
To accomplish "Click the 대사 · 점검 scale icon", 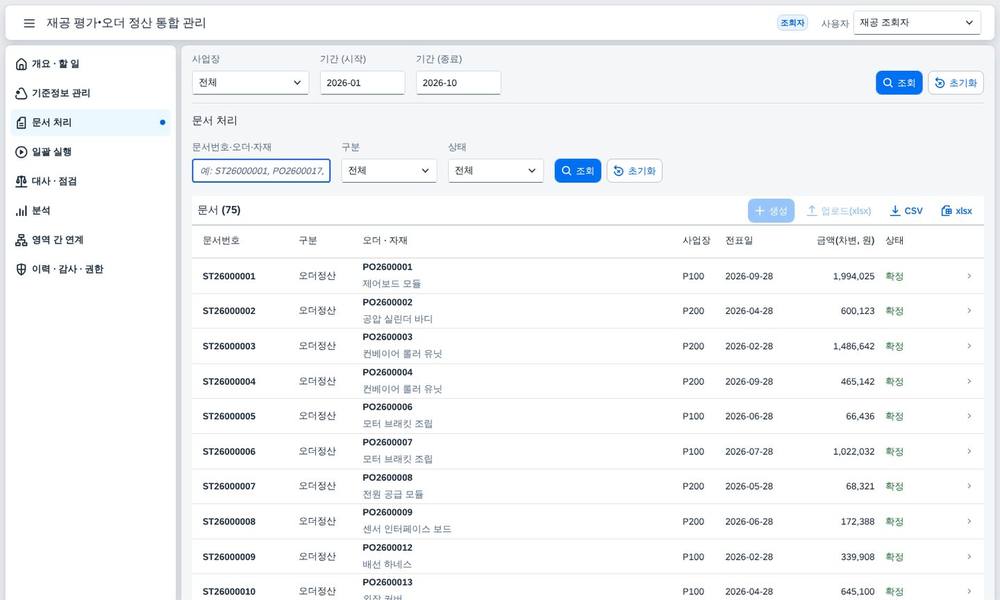I will (x=21, y=181).
